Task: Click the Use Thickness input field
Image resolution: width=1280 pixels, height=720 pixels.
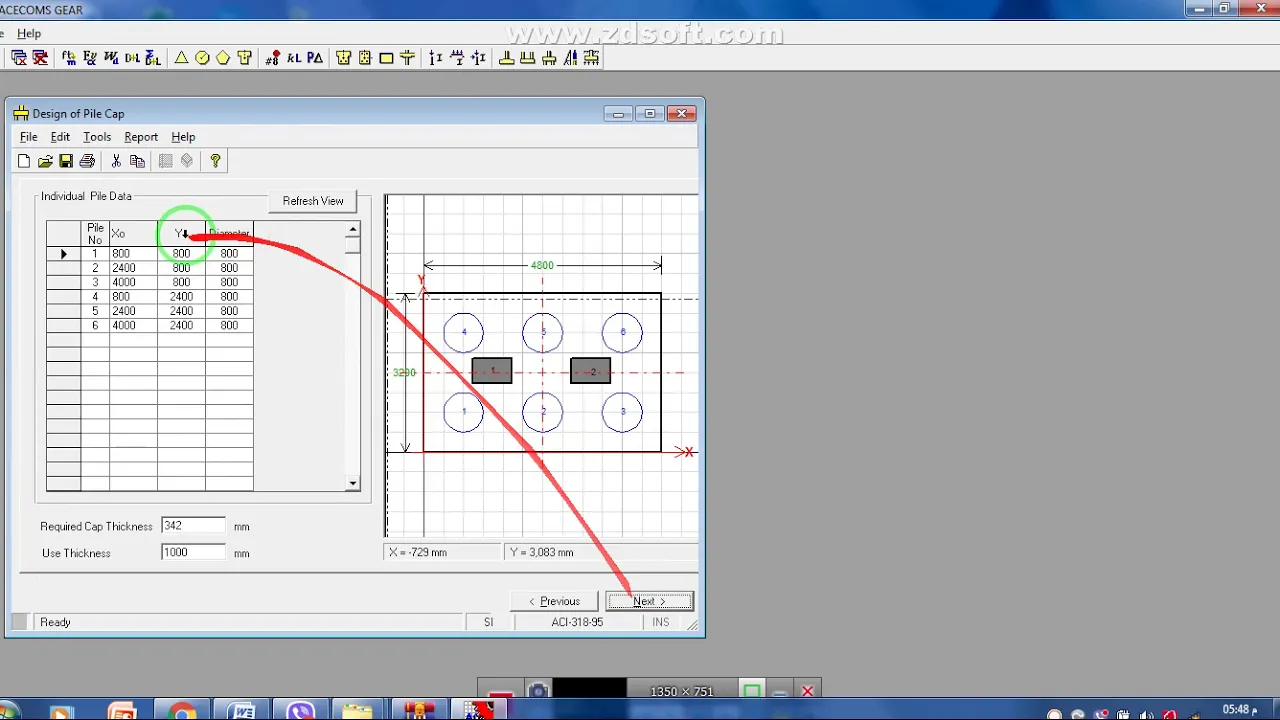Action: tap(193, 552)
